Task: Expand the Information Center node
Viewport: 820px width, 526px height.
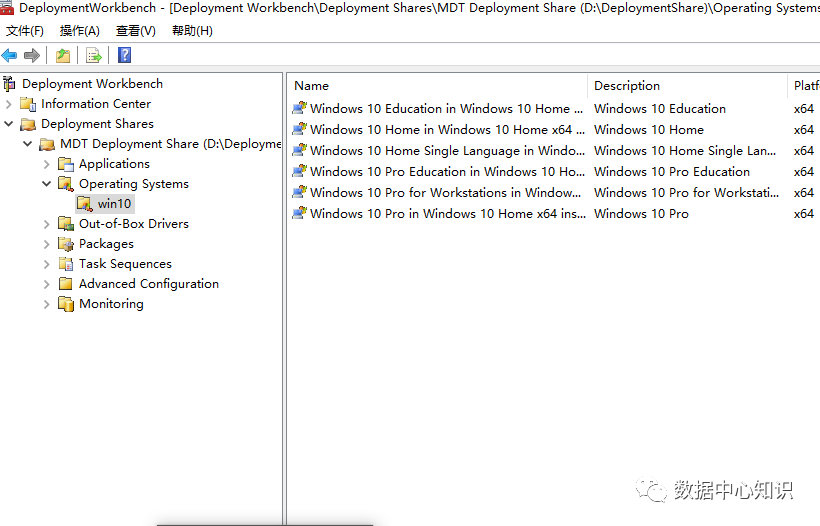Action: point(9,104)
